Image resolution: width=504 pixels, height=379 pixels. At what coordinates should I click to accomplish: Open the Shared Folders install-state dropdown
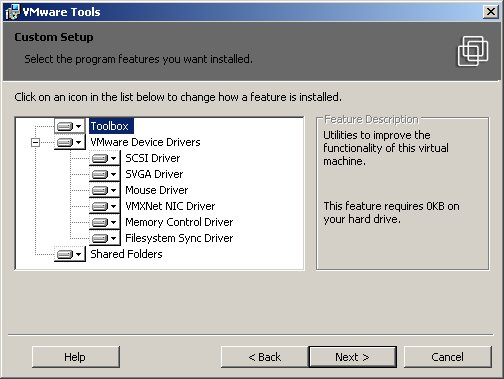point(69,254)
